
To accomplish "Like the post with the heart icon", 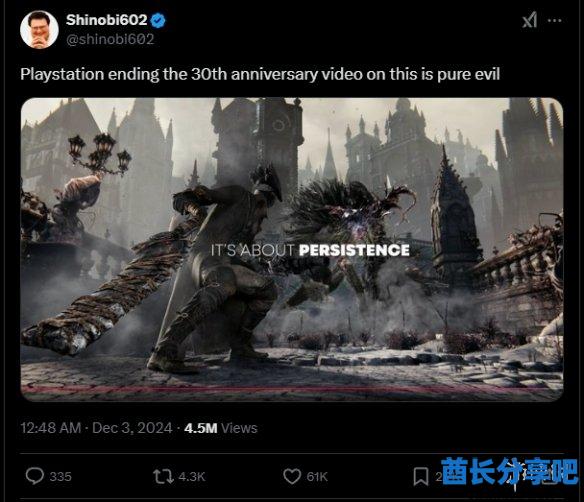I will [x=292, y=476].
